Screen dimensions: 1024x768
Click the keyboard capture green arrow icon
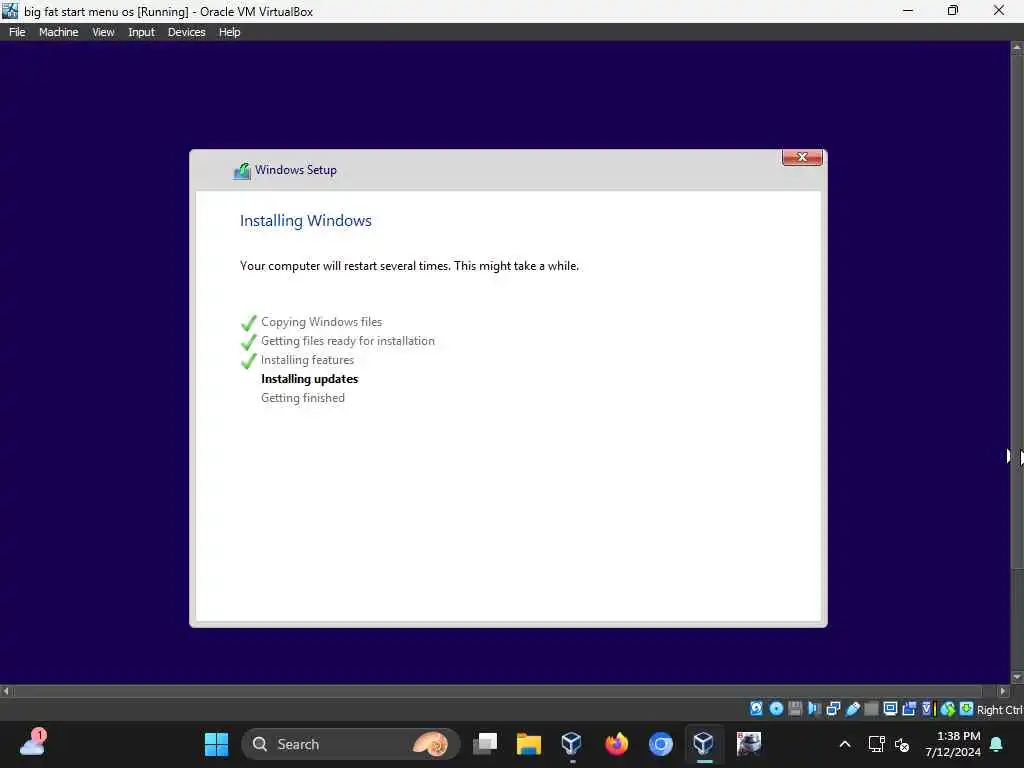tap(967, 709)
